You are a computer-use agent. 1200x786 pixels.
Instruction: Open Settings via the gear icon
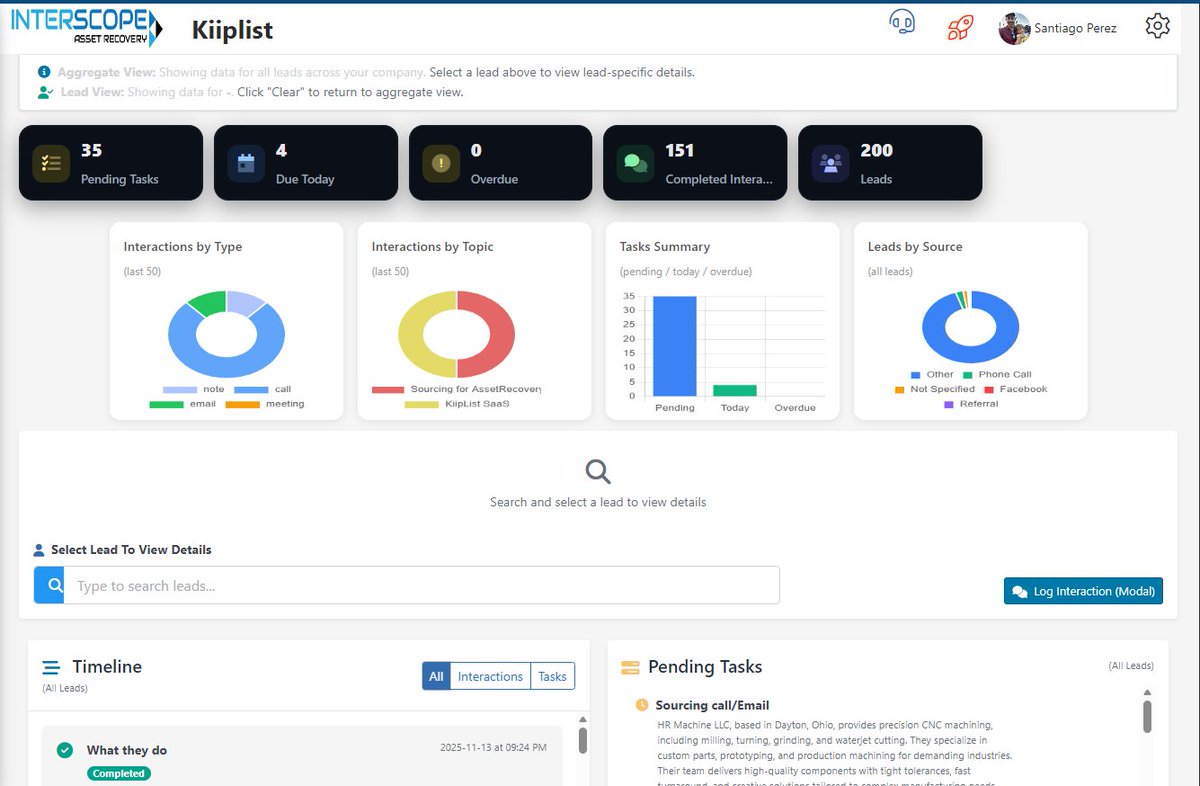[1157, 26]
